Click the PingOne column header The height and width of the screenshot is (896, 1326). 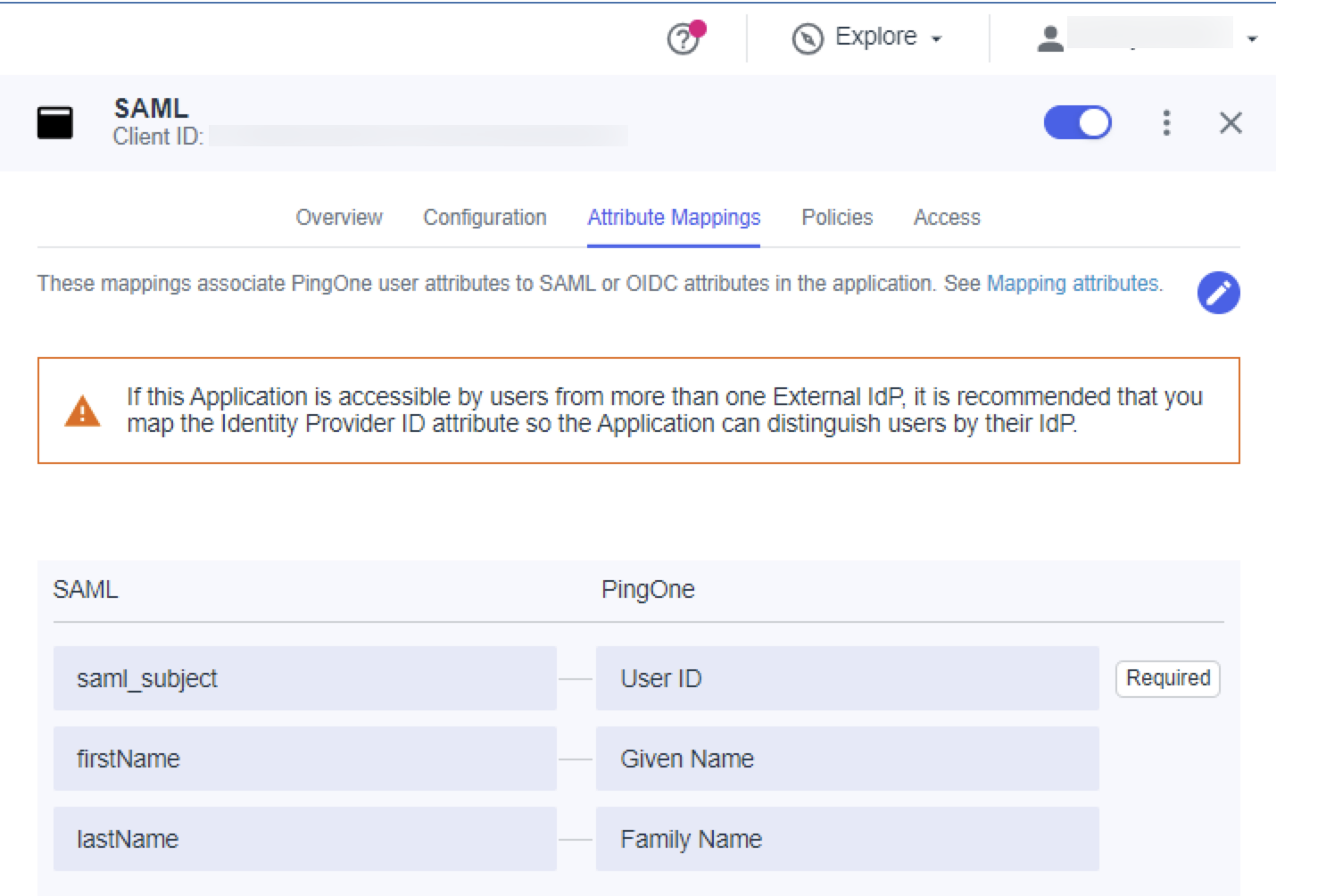click(x=648, y=590)
